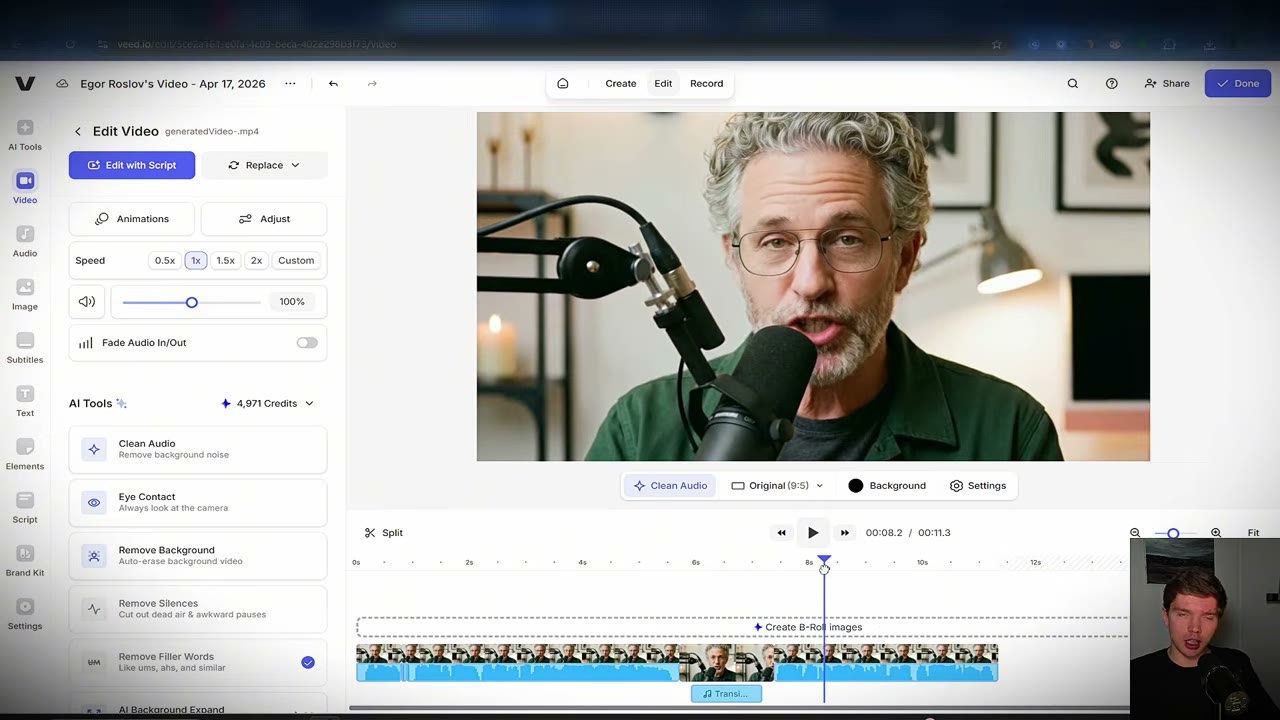Skip forward in playback
1280x720 pixels.
click(x=845, y=533)
